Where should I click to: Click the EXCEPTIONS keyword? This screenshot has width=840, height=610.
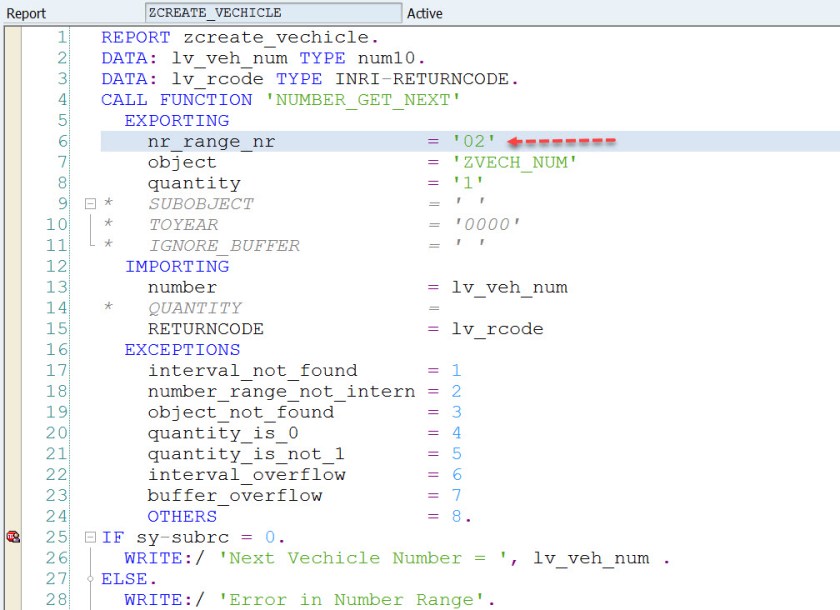(182, 350)
